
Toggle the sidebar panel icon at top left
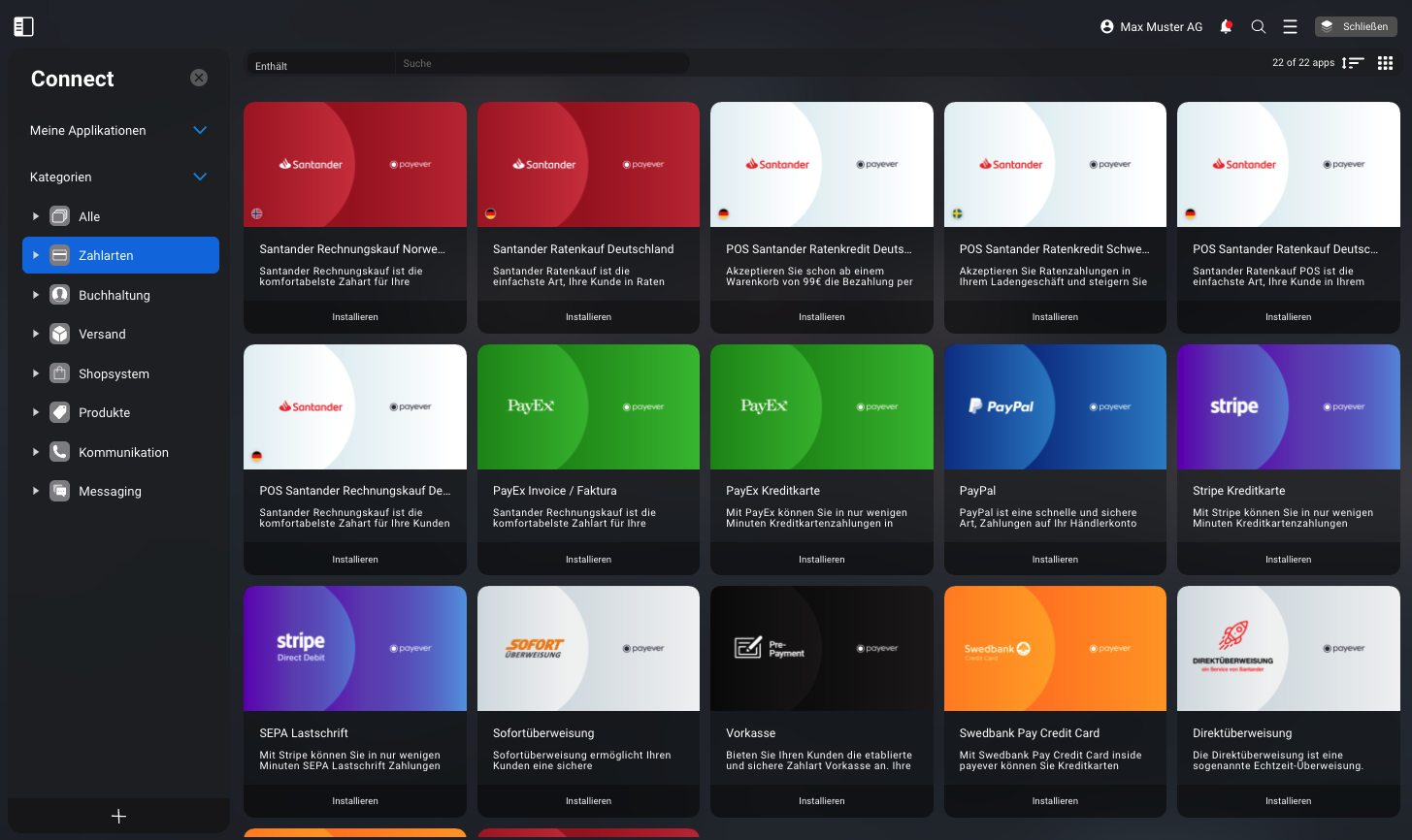pyautogui.click(x=24, y=27)
